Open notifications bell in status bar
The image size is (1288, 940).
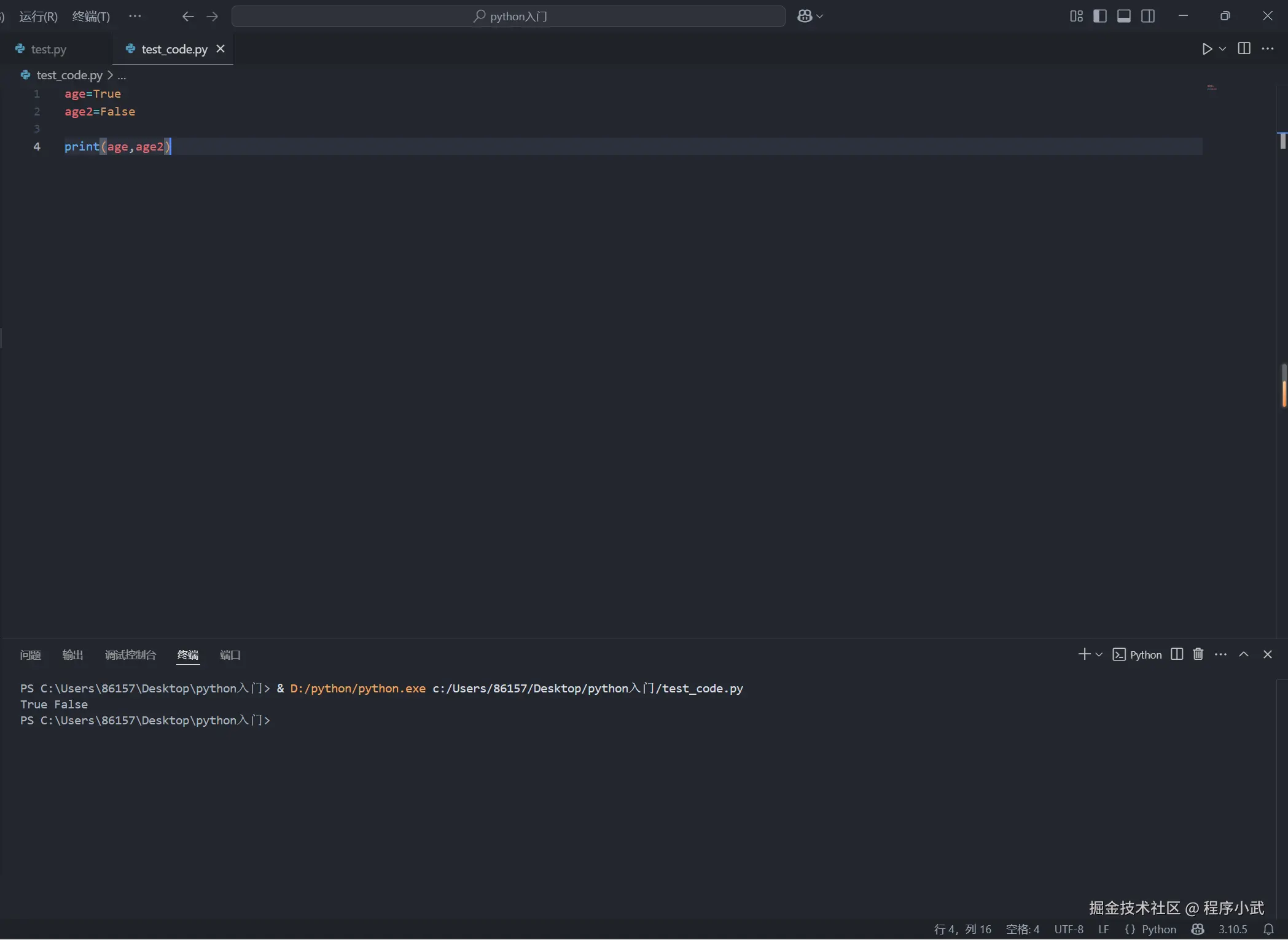coord(1268,929)
